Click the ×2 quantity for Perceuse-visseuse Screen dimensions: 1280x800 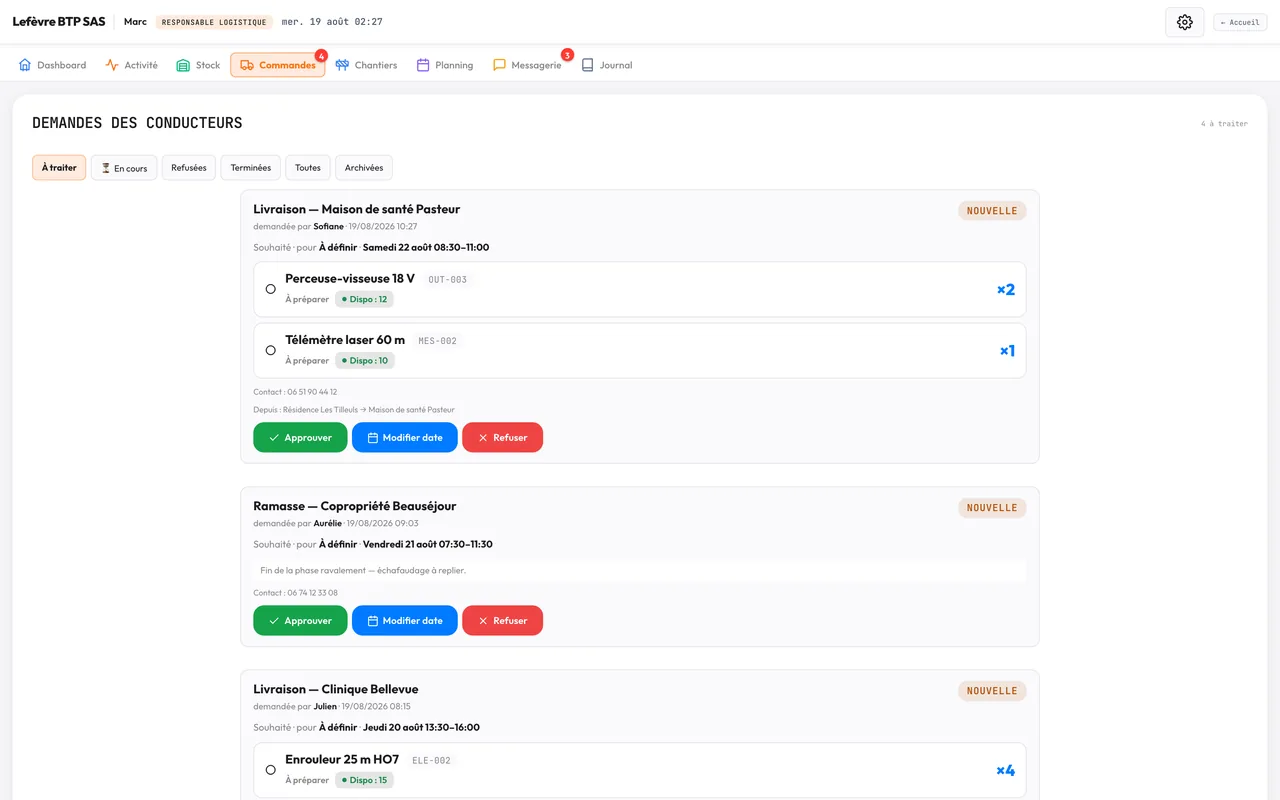[1006, 290]
